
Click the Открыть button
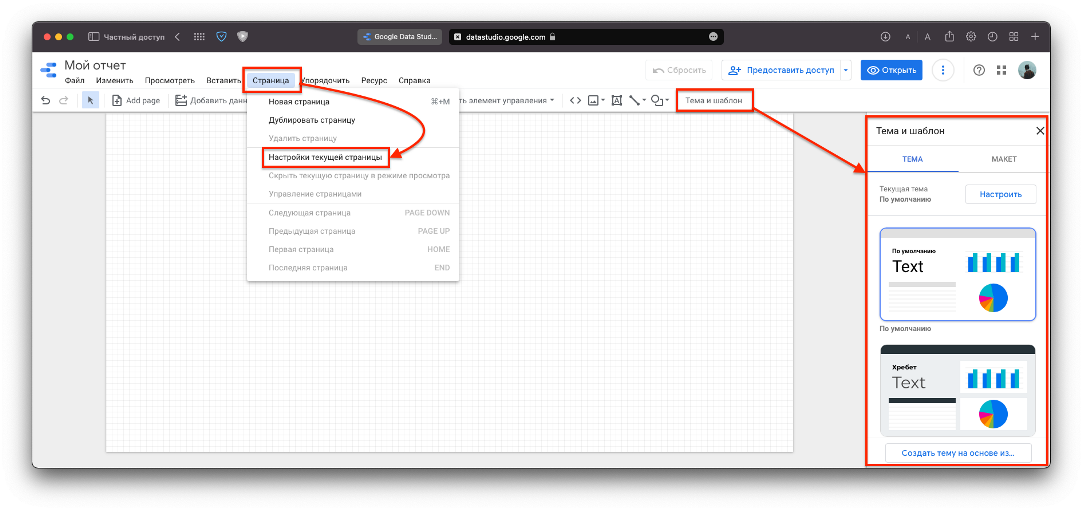(892, 70)
